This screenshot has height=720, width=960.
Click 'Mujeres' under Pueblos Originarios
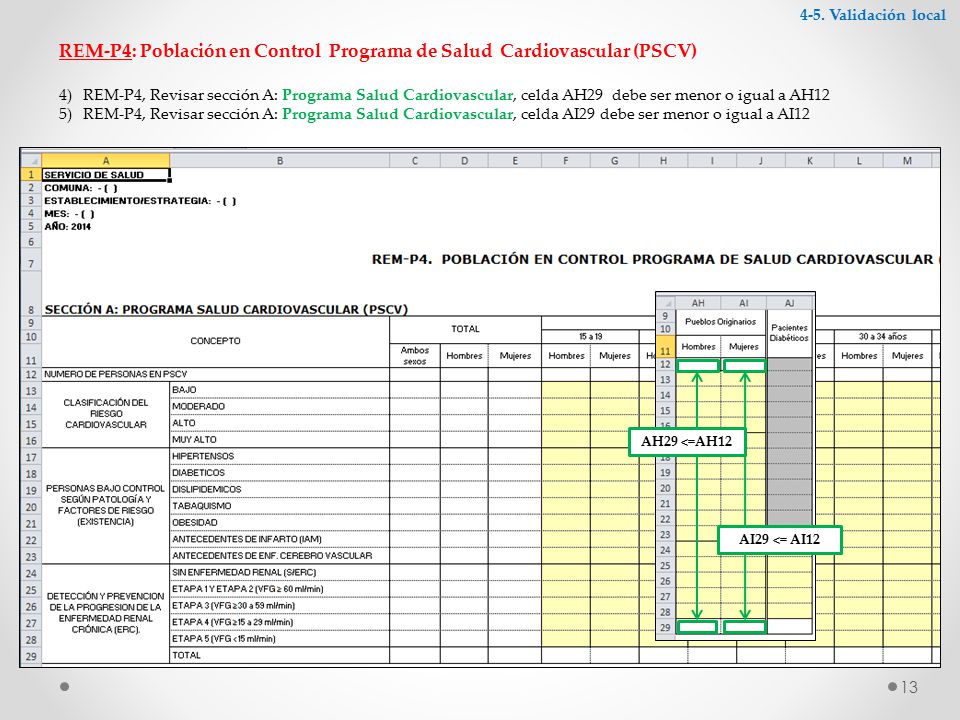[743, 347]
